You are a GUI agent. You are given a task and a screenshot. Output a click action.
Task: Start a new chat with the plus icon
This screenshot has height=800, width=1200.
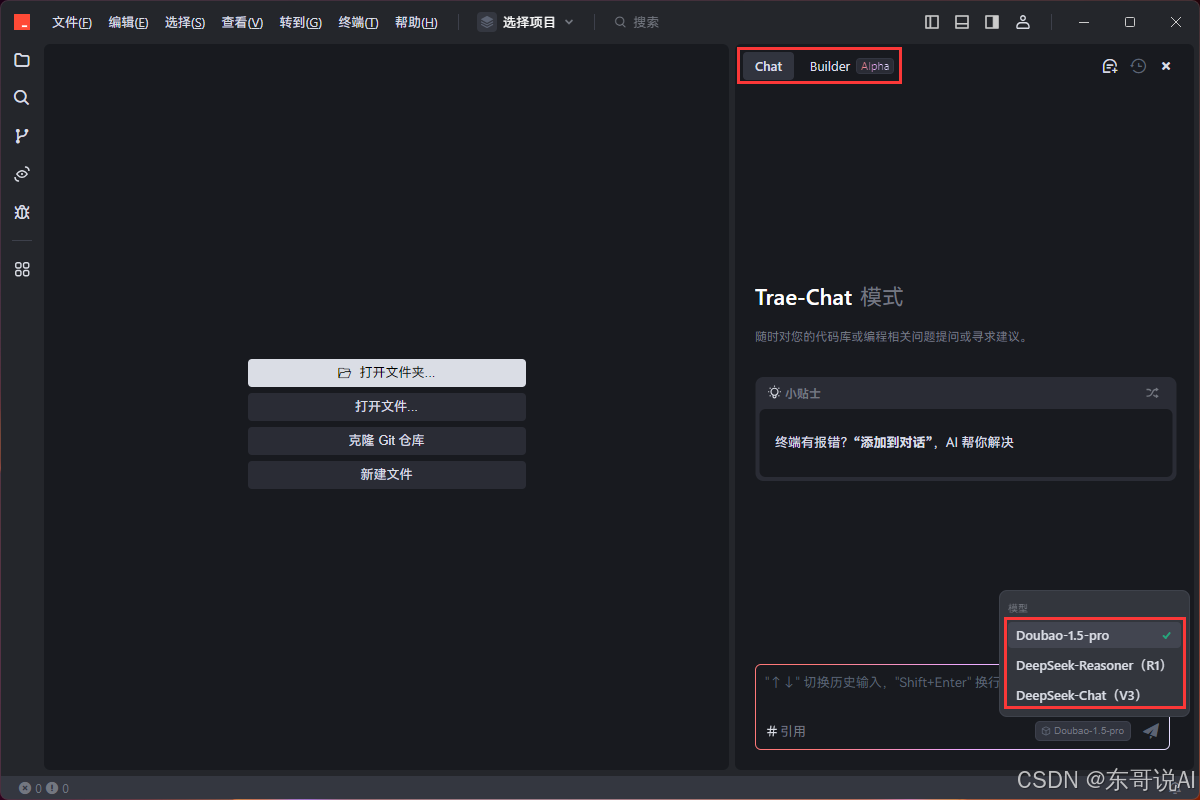coord(1109,66)
